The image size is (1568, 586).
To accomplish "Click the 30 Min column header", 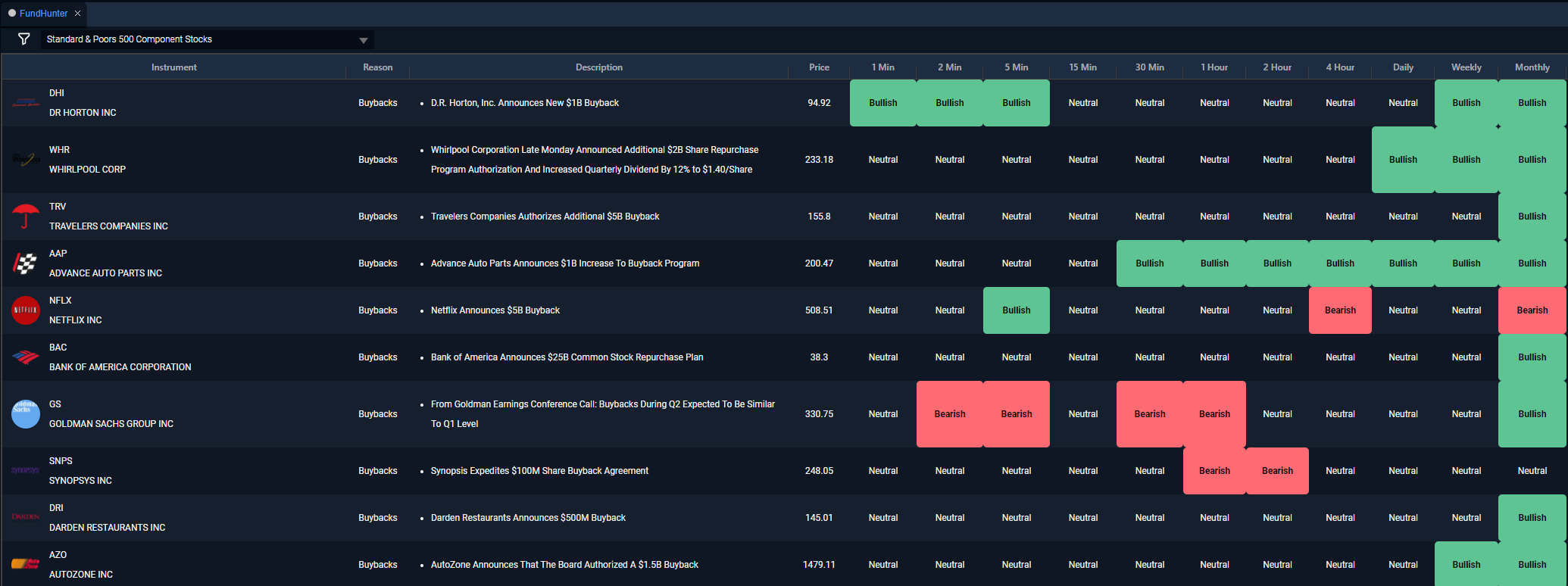I will tap(1149, 67).
